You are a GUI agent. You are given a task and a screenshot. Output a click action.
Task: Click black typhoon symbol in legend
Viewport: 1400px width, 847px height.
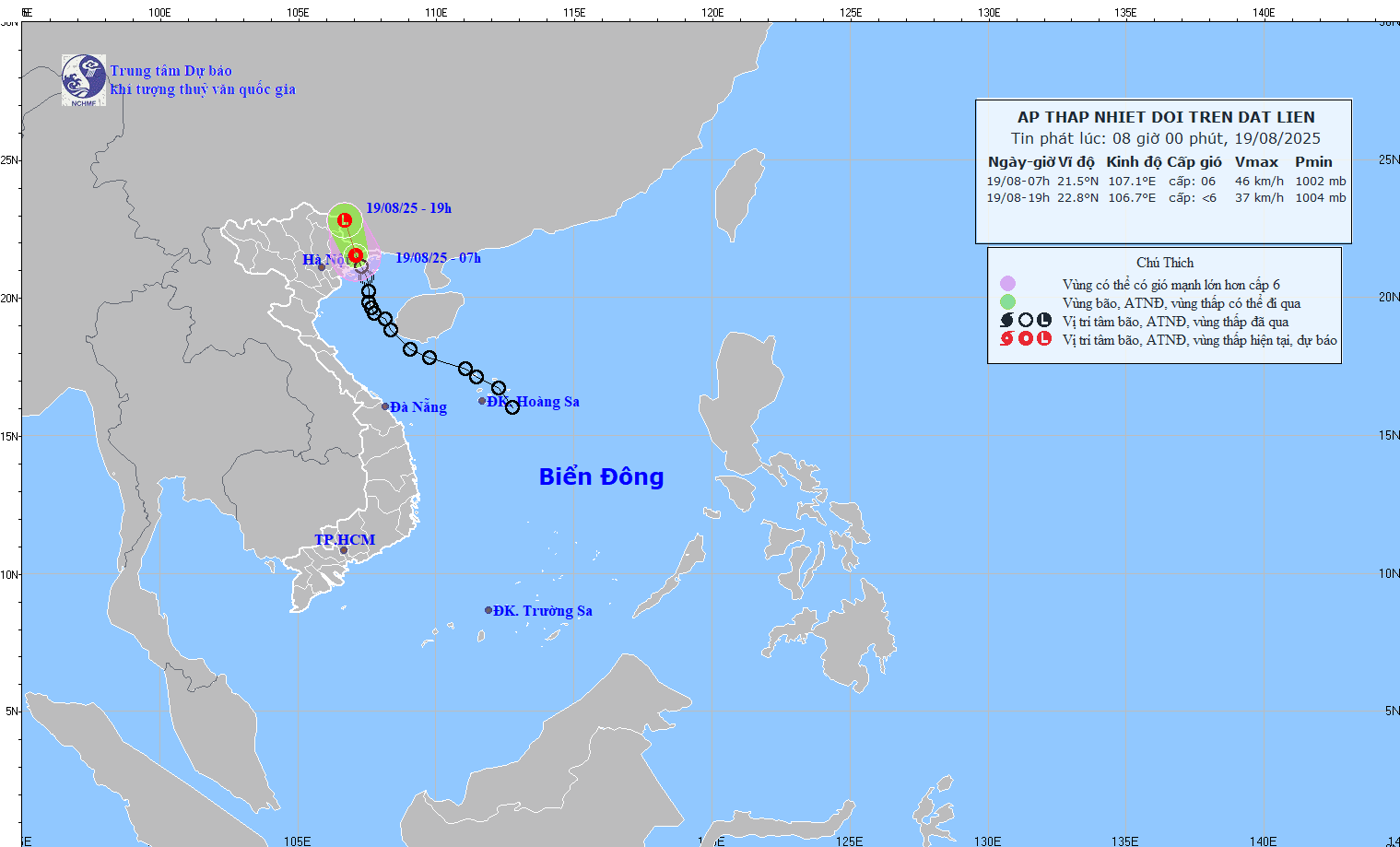[x=1006, y=320]
